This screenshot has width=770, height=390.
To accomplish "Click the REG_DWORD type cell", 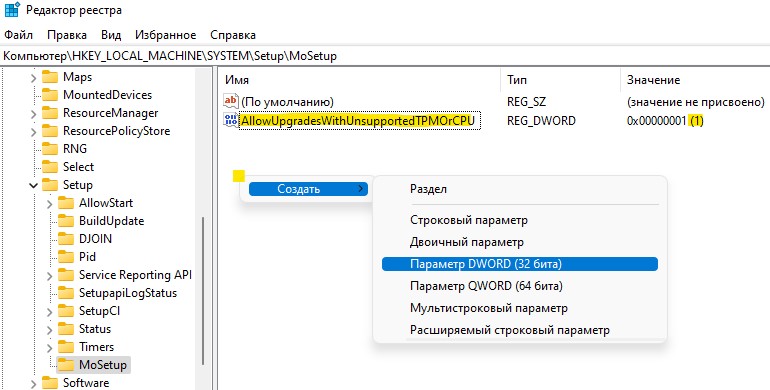I will [x=541, y=120].
